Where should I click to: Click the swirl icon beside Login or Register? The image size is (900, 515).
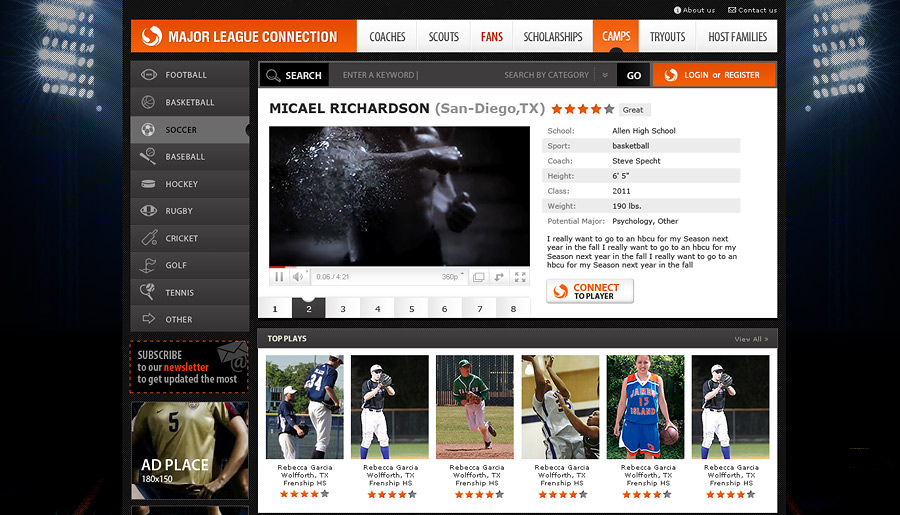click(x=671, y=75)
